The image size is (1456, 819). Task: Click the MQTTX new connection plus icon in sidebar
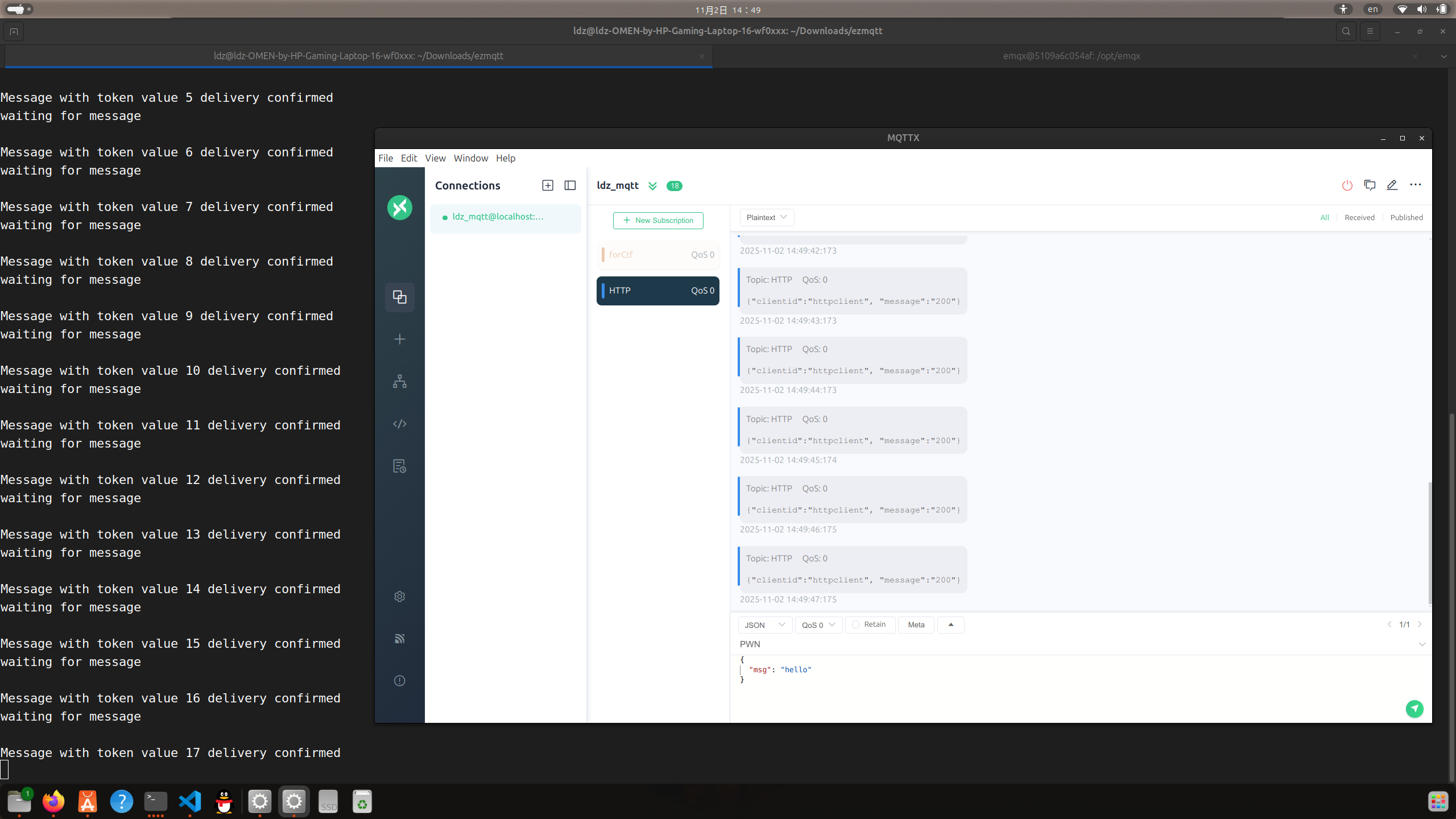[399, 340]
